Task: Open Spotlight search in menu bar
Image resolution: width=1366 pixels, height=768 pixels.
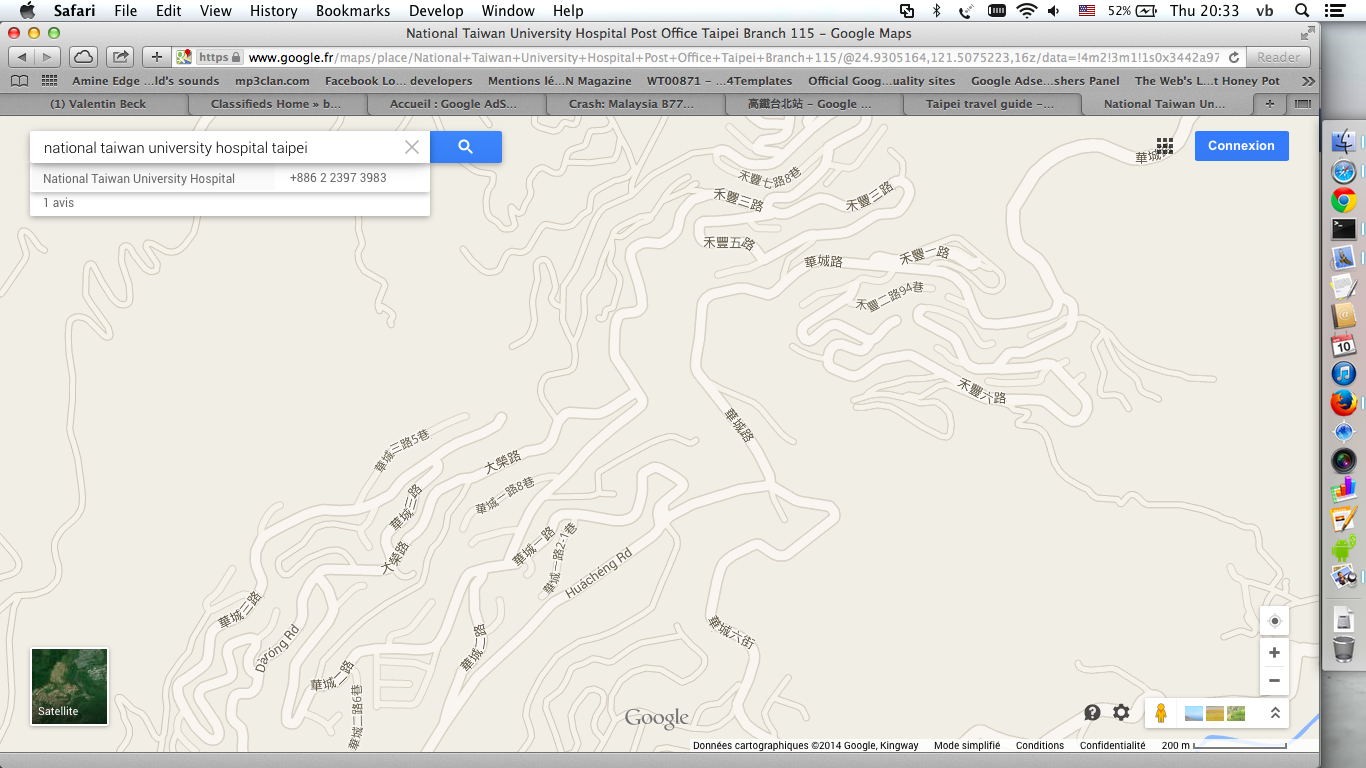Action: (x=1301, y=11)
